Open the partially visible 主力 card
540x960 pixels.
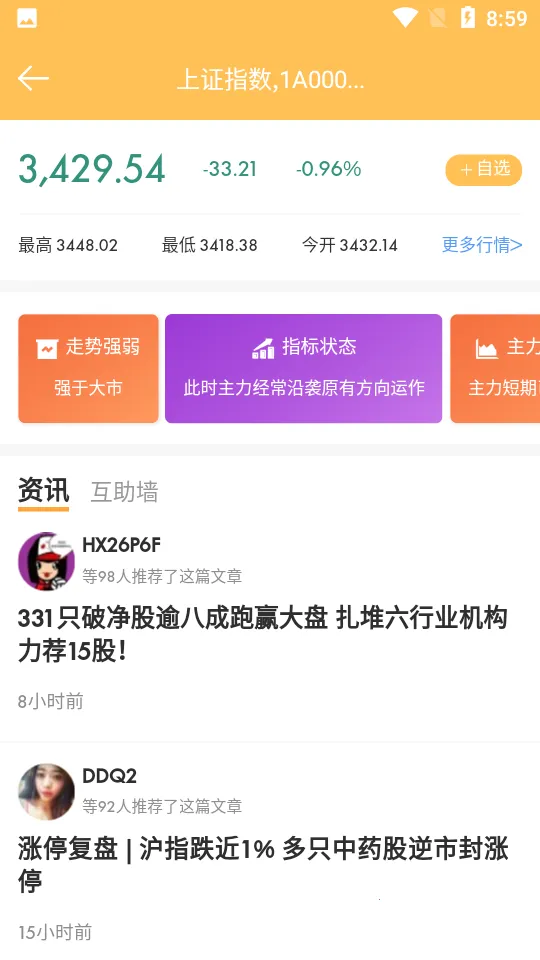pyautogui.click(x=495, y=368)
